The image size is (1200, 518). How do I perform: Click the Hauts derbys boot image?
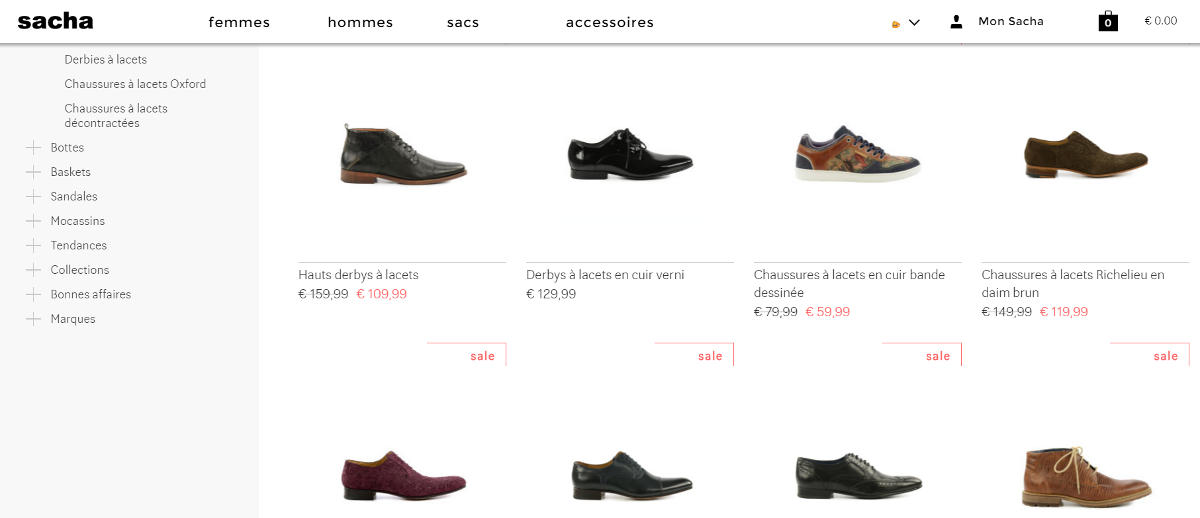(x=402, y=155)
